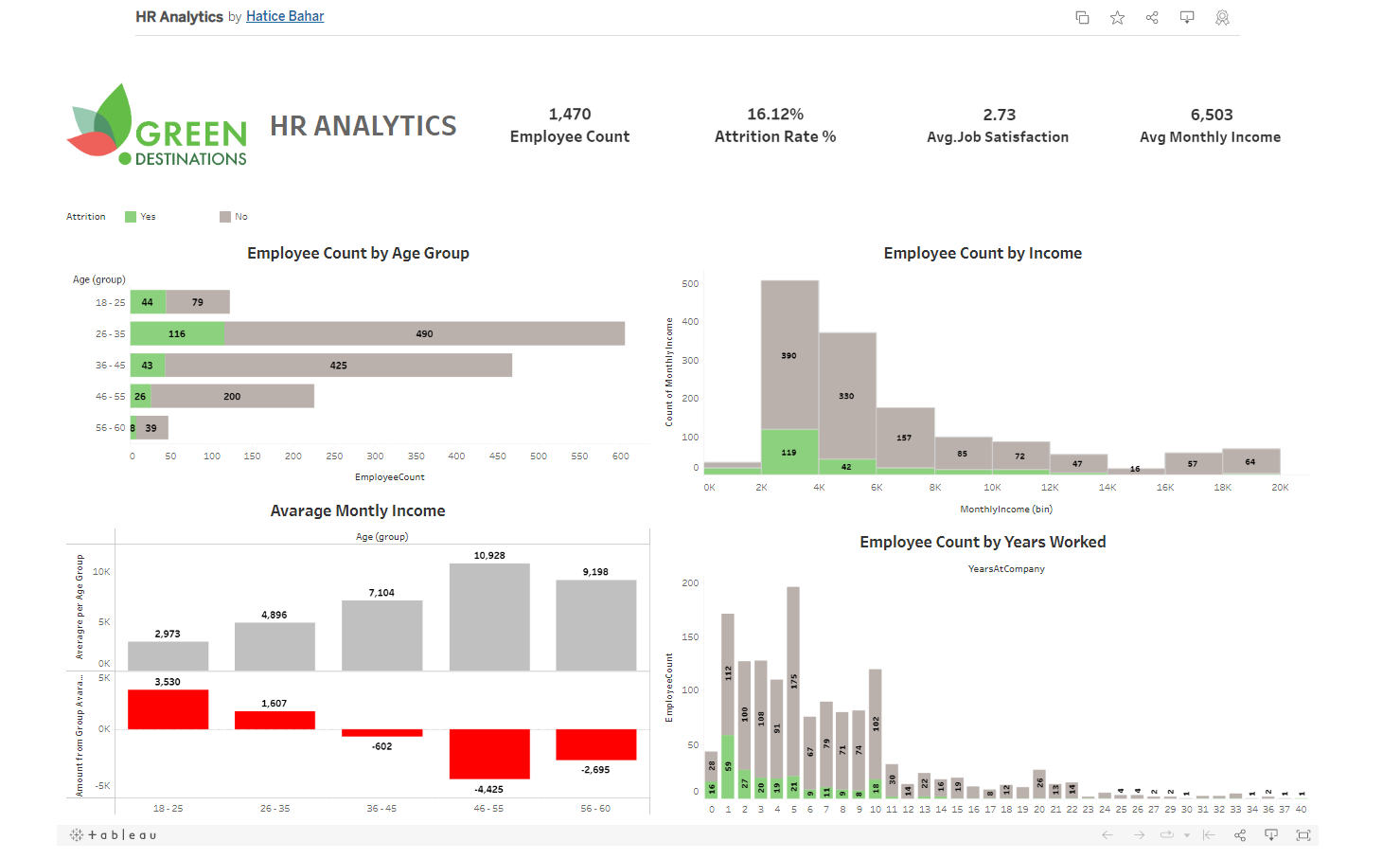
Task: Highlight the green attrition segment in 26-35 bar
Action: point(176,333)
